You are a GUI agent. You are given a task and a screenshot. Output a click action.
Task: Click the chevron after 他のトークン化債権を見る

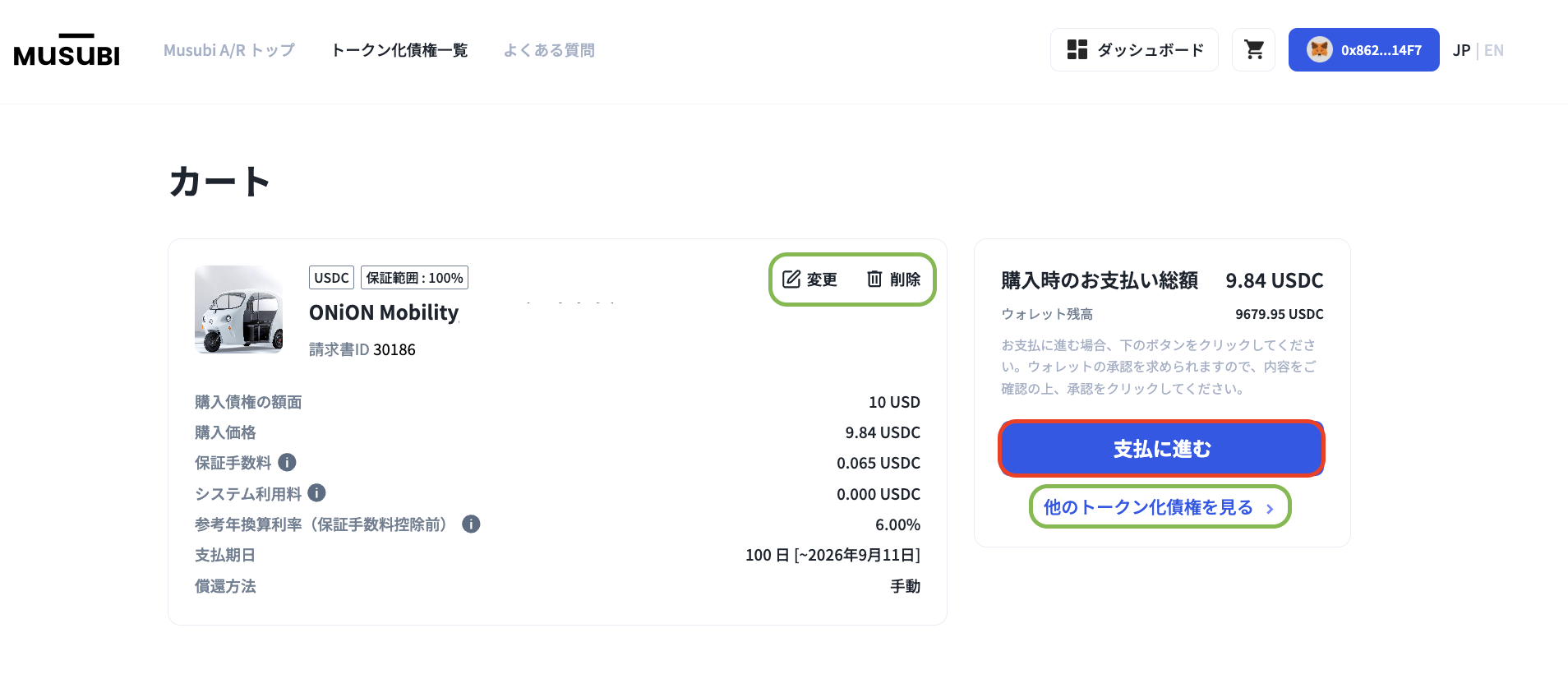point(1270,509)
